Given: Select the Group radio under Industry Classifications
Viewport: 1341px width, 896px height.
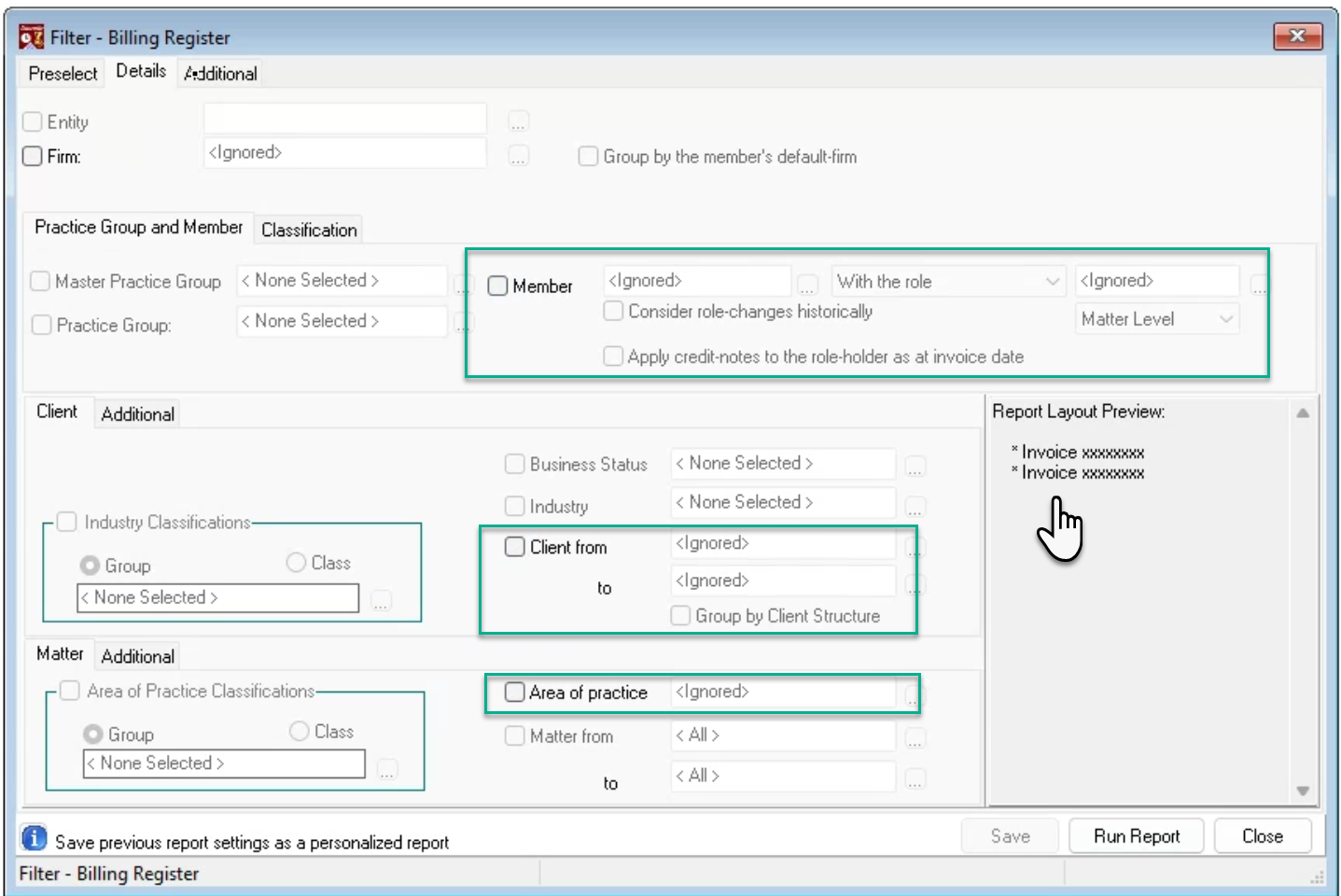Looking at the screenshot, I should coord(91,566).
